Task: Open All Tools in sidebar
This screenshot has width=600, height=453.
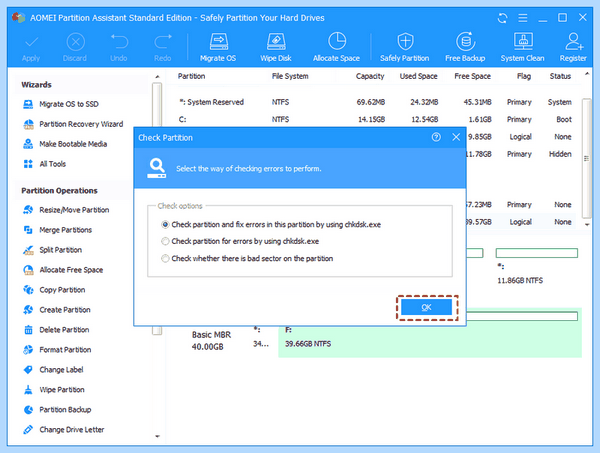Action: (x=45, y=164)
